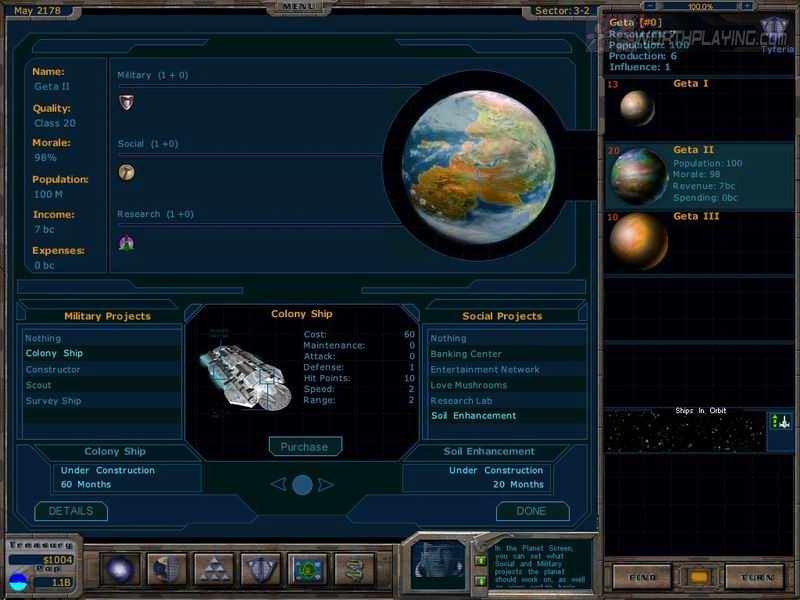This screenshot has width=800, height=600.
Task: Click the Military shield production icon
Action: click(126, 102)
